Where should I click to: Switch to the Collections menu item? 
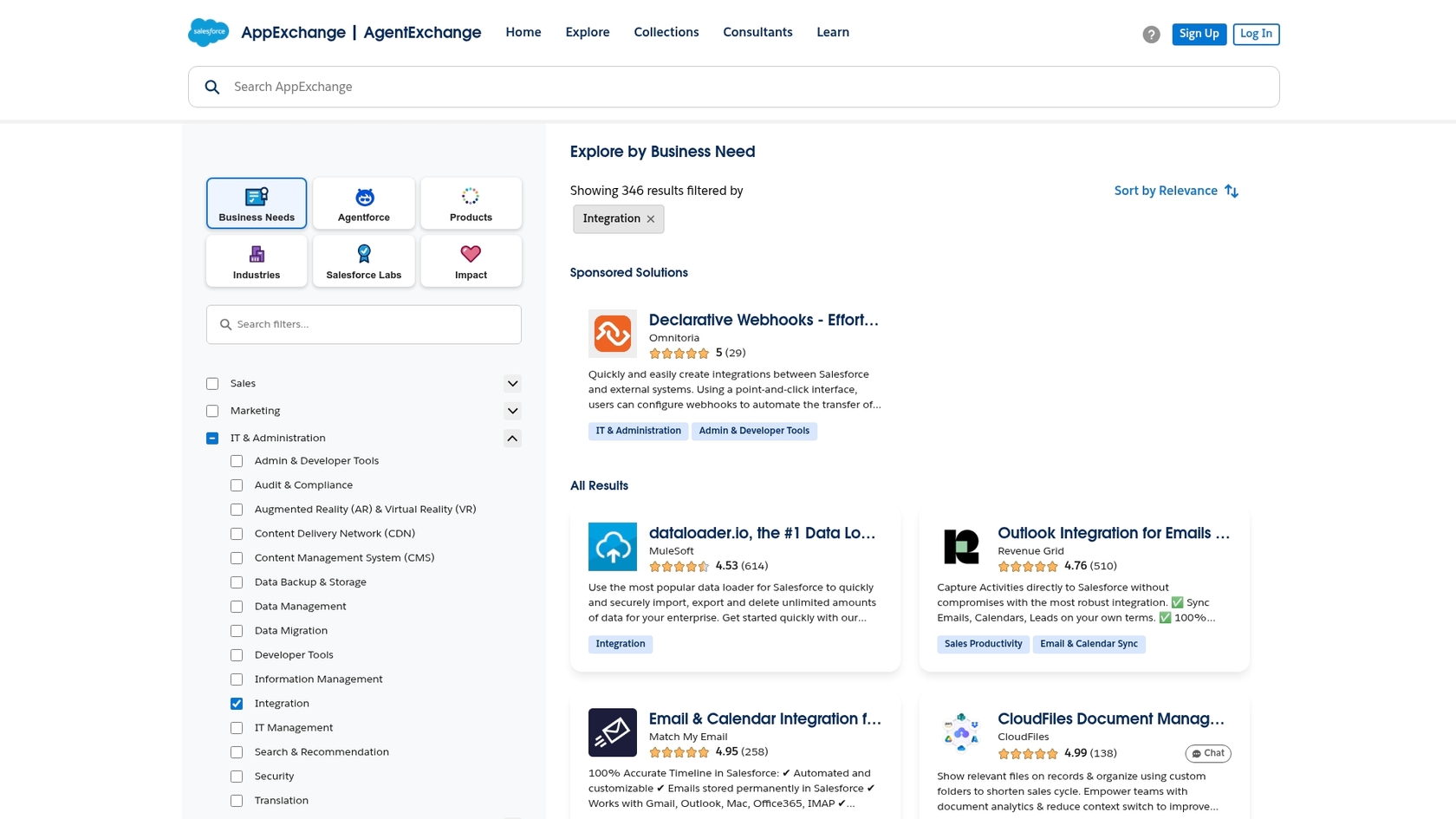tap(666, 32)
